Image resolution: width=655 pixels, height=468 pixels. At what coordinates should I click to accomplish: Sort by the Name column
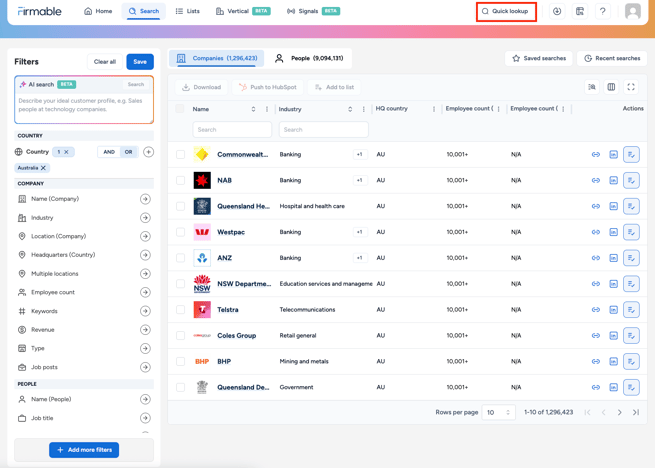pos(253,109)
